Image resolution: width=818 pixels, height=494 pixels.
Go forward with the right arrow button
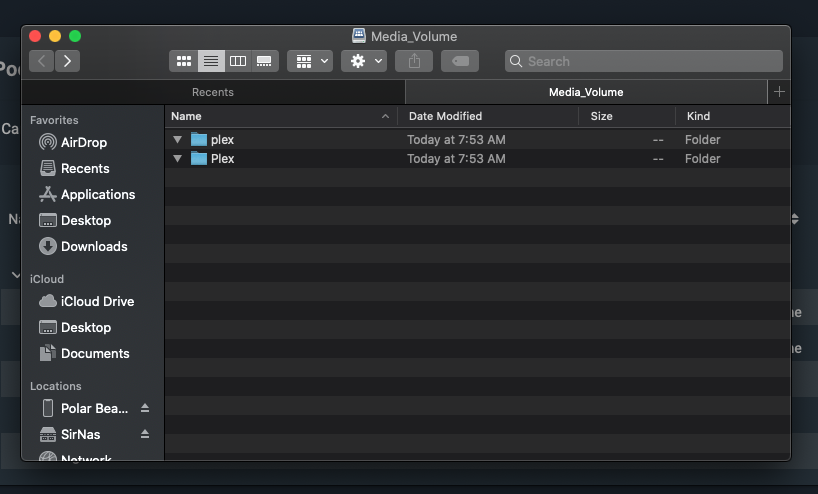(x=67, y=61)
